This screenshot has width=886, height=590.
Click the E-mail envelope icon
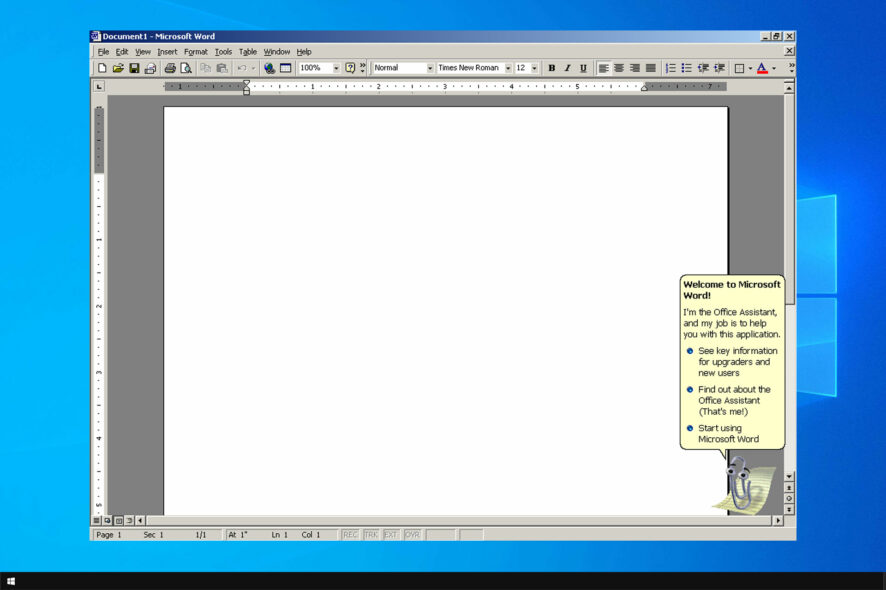point(150,68)
